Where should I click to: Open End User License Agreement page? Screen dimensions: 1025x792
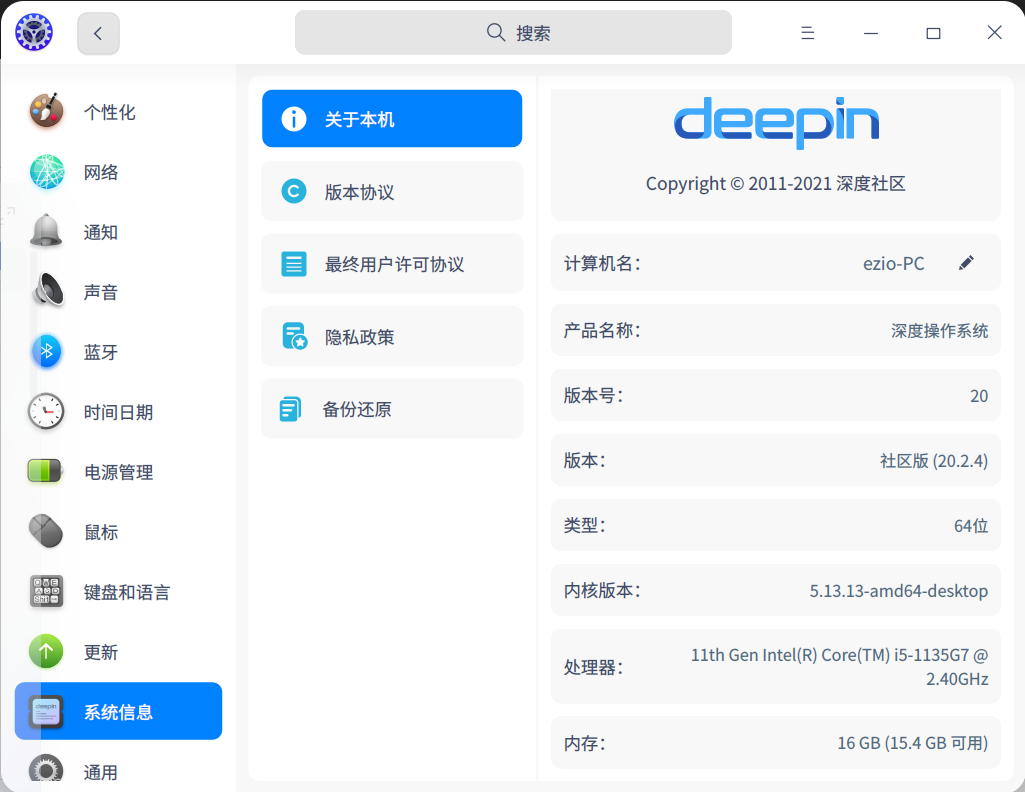(x=392, y=265)
